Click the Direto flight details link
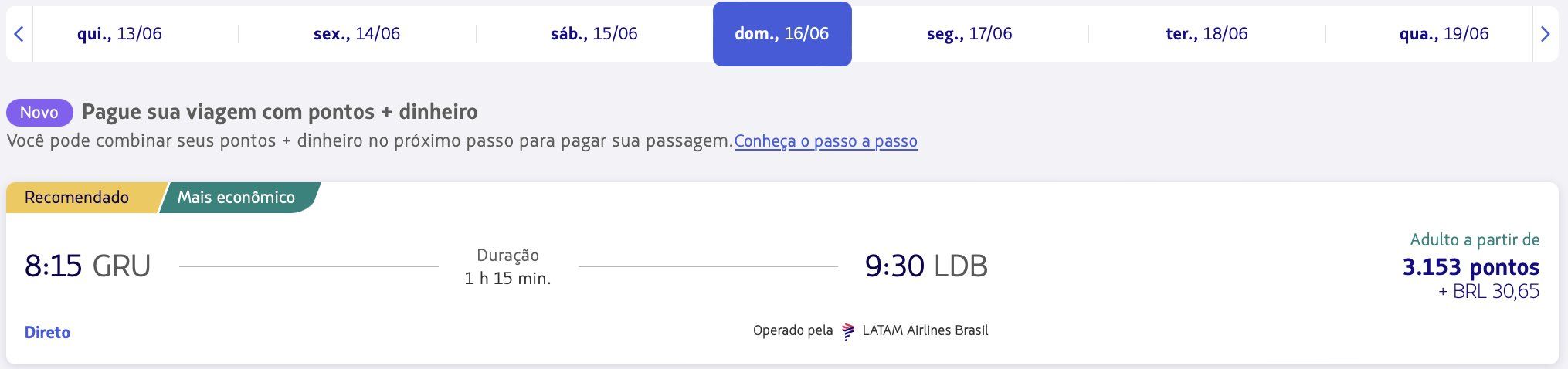Screen dimensions: 1568x369 point(47,333)
